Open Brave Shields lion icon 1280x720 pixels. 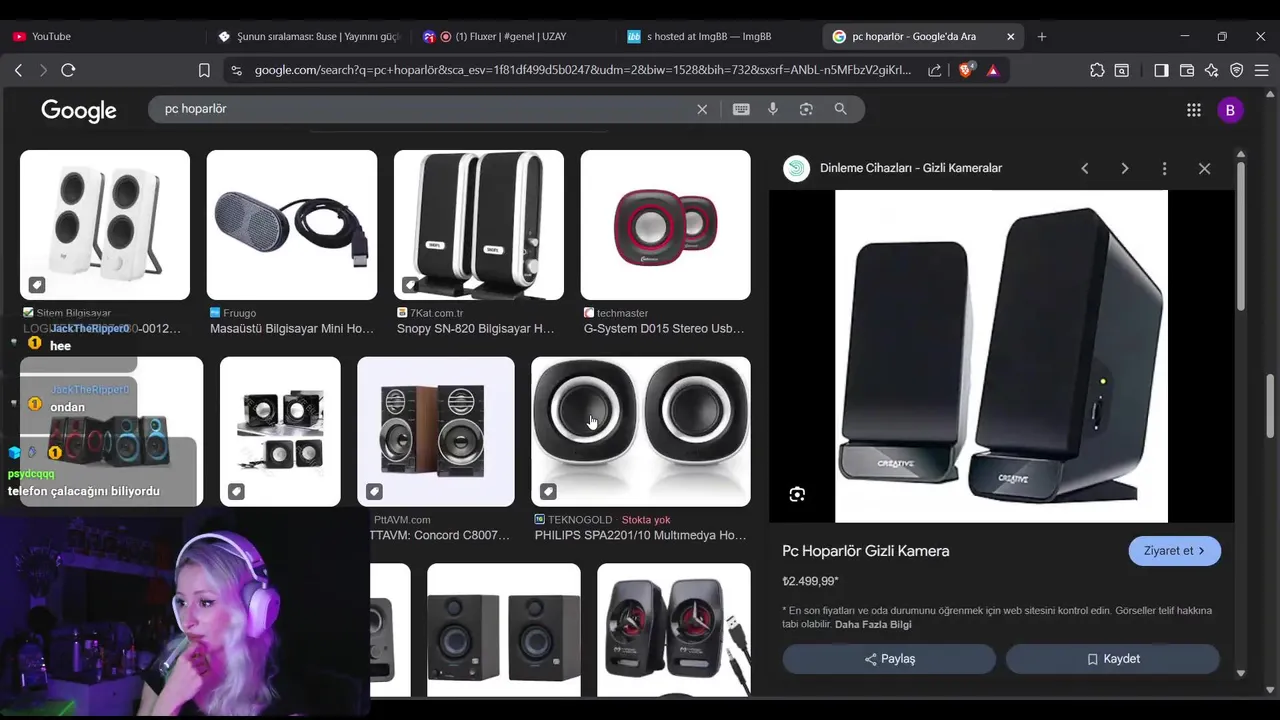tap(966, 70)
